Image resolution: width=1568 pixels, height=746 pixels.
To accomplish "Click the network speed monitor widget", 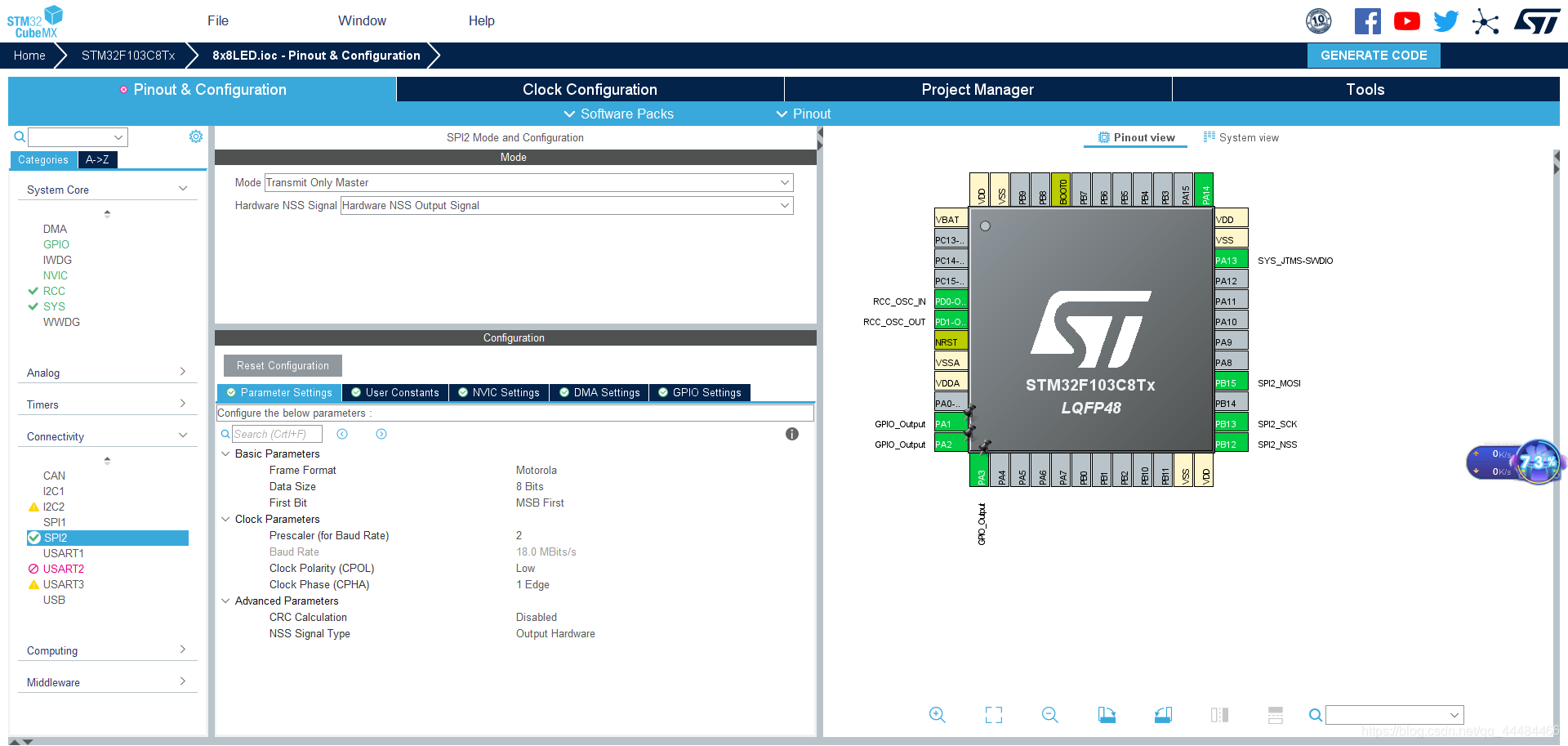I will click(1515, 462).
